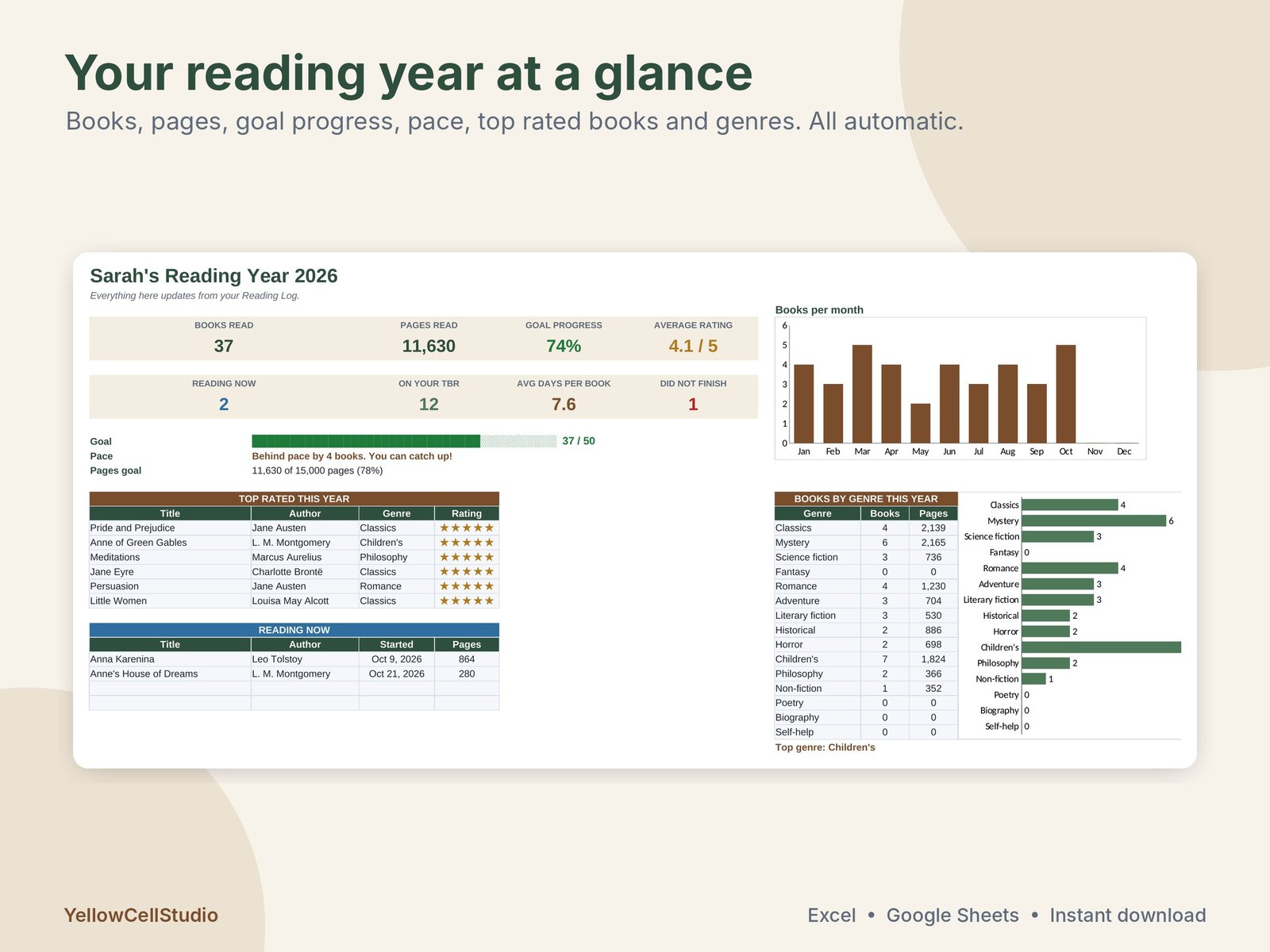Select the Anna Karenina title cell

click(x=170, y=659)
